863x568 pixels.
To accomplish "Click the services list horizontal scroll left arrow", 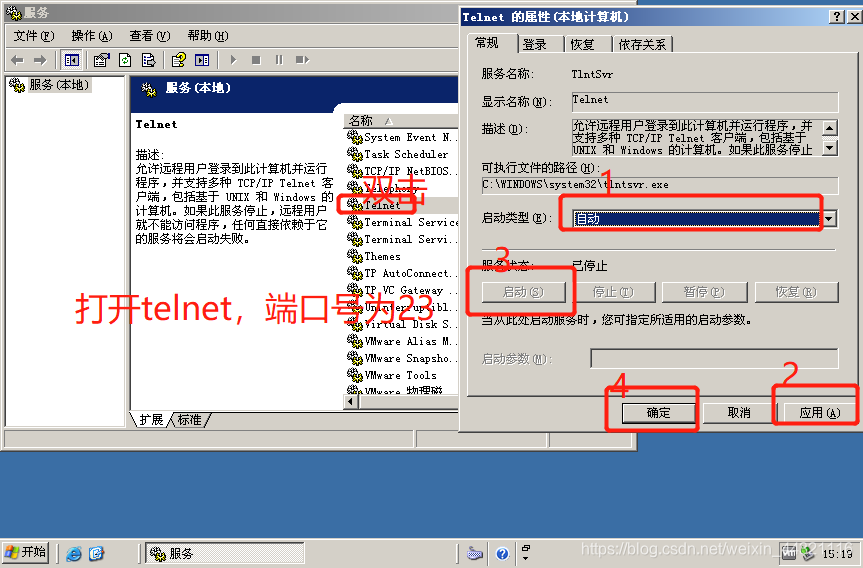I will click(351, 402).
